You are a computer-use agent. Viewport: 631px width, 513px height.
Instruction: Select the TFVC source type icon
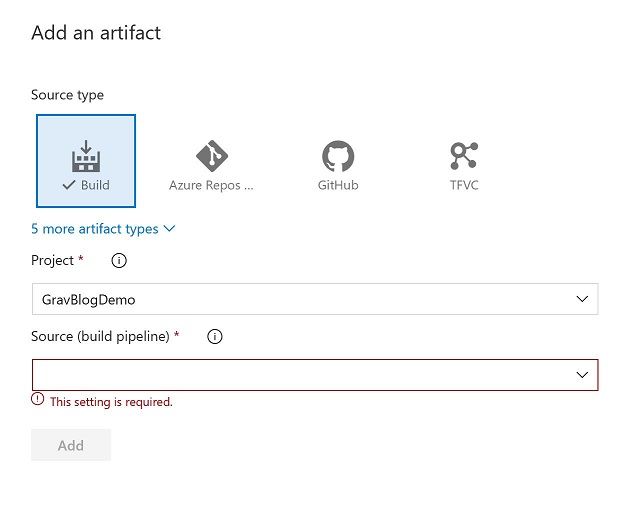pos(463,155)
